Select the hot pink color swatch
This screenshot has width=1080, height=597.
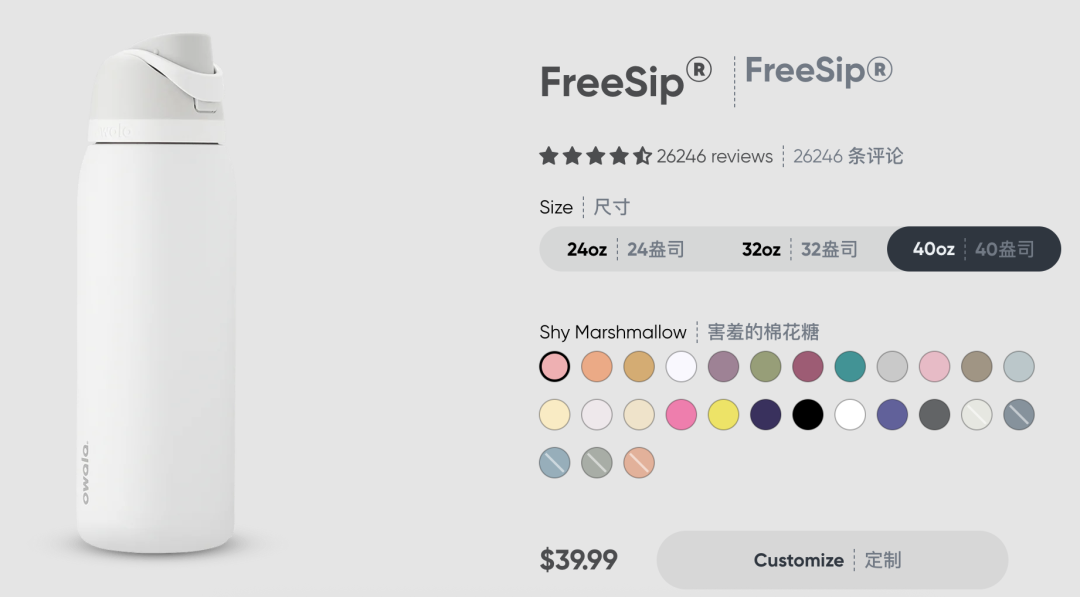click(x=681, y=414)
